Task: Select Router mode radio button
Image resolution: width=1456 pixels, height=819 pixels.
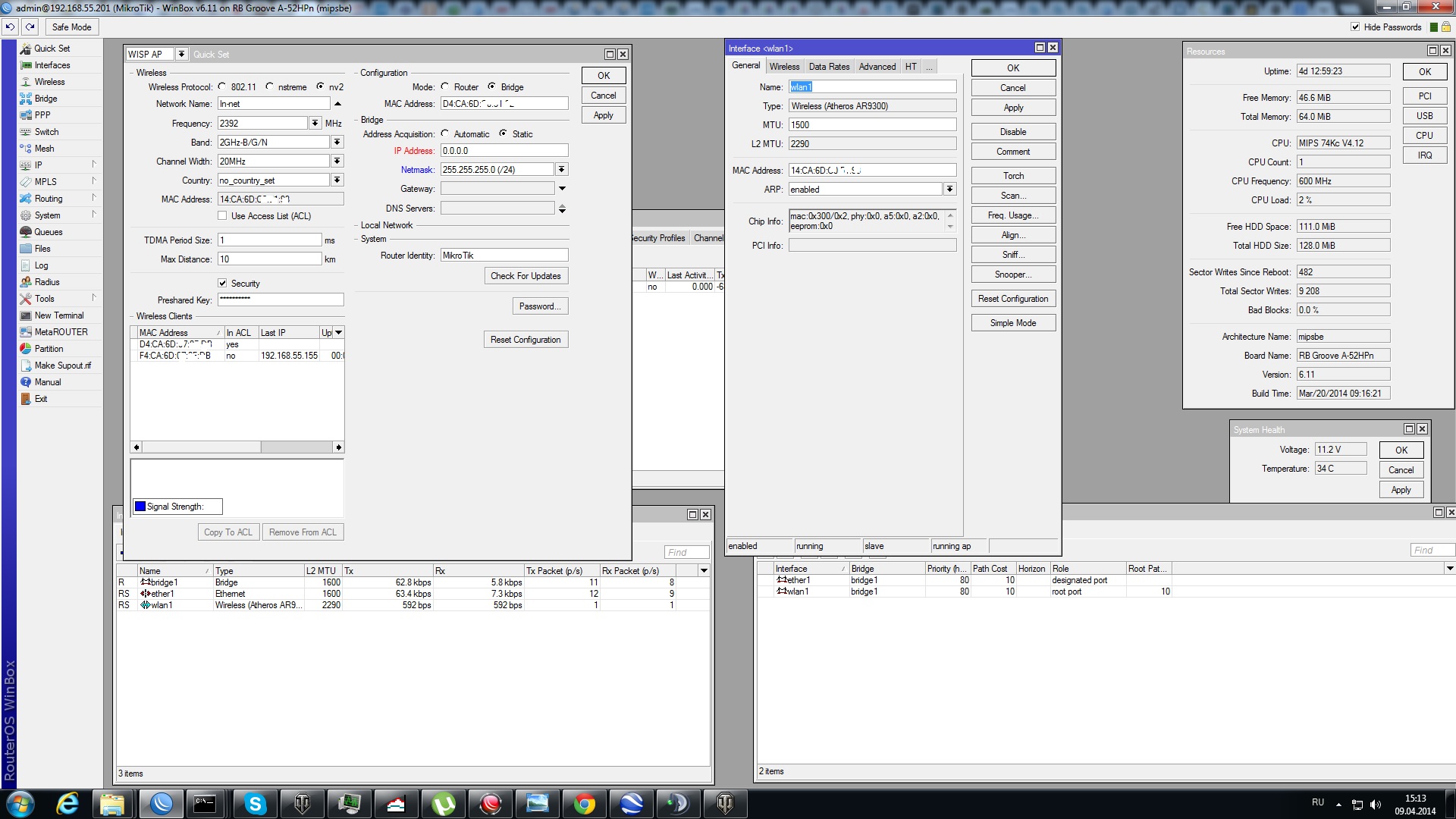Action: (x=445, y=87)
